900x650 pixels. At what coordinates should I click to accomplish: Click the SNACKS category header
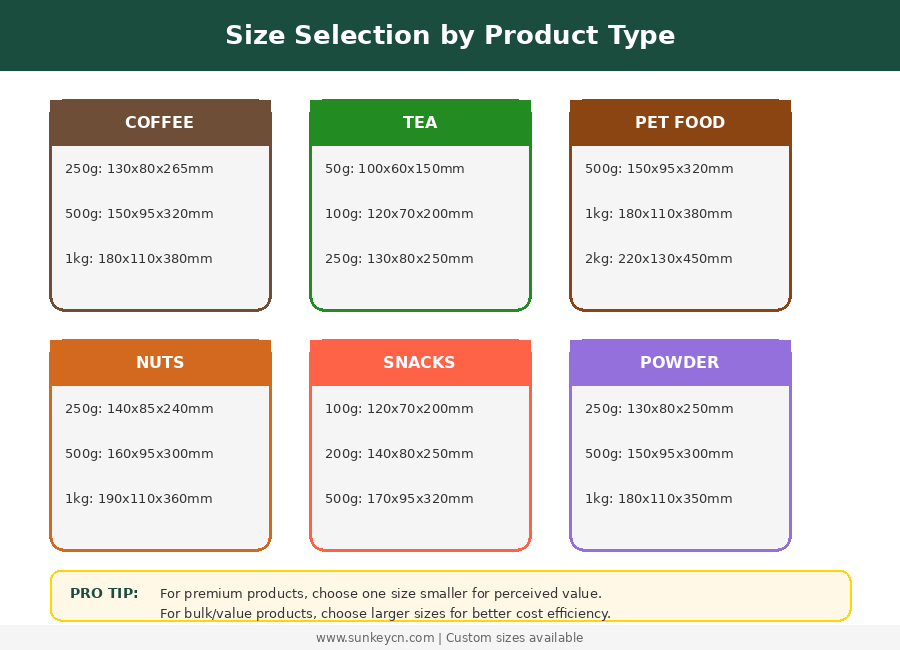tap(420, 363)
